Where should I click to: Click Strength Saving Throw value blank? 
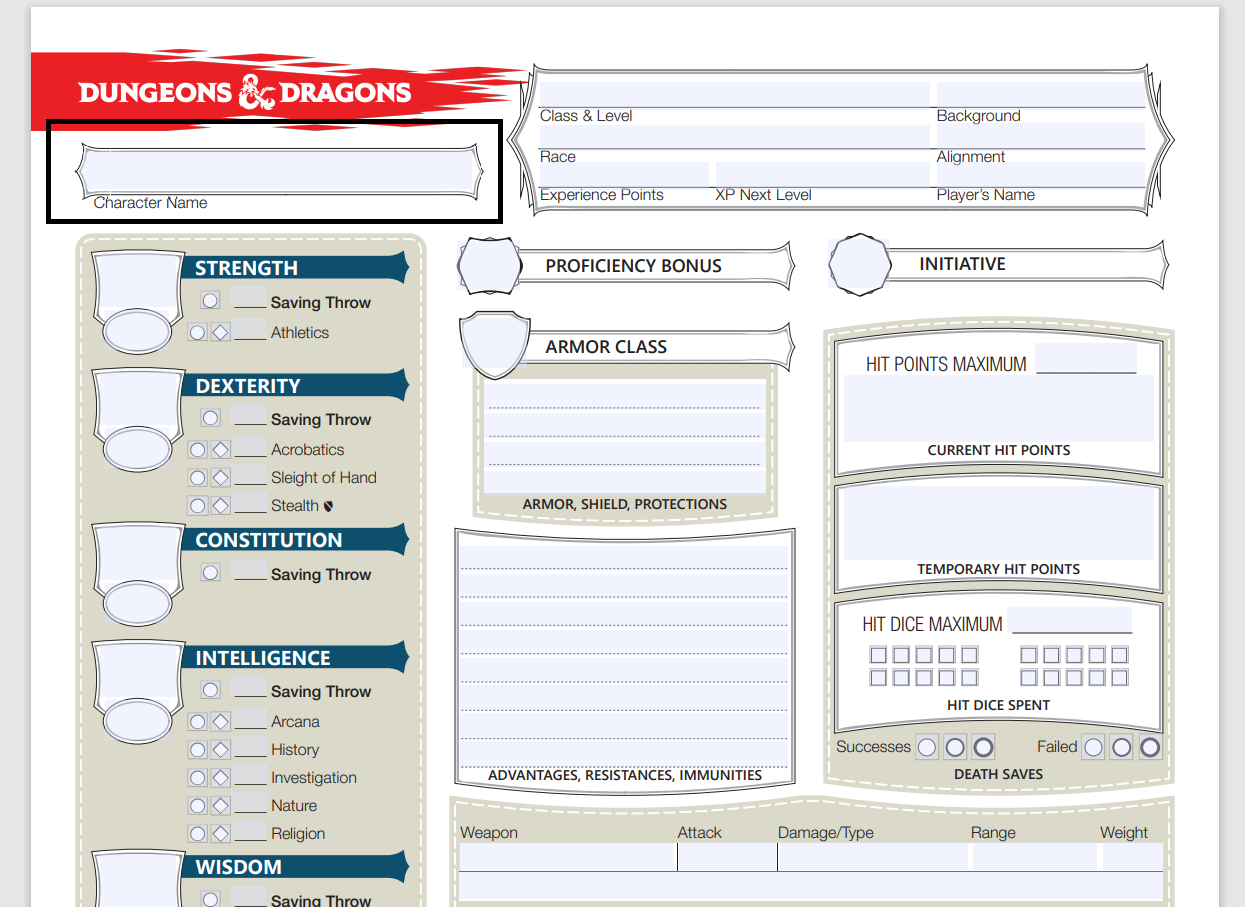[249, 299]
